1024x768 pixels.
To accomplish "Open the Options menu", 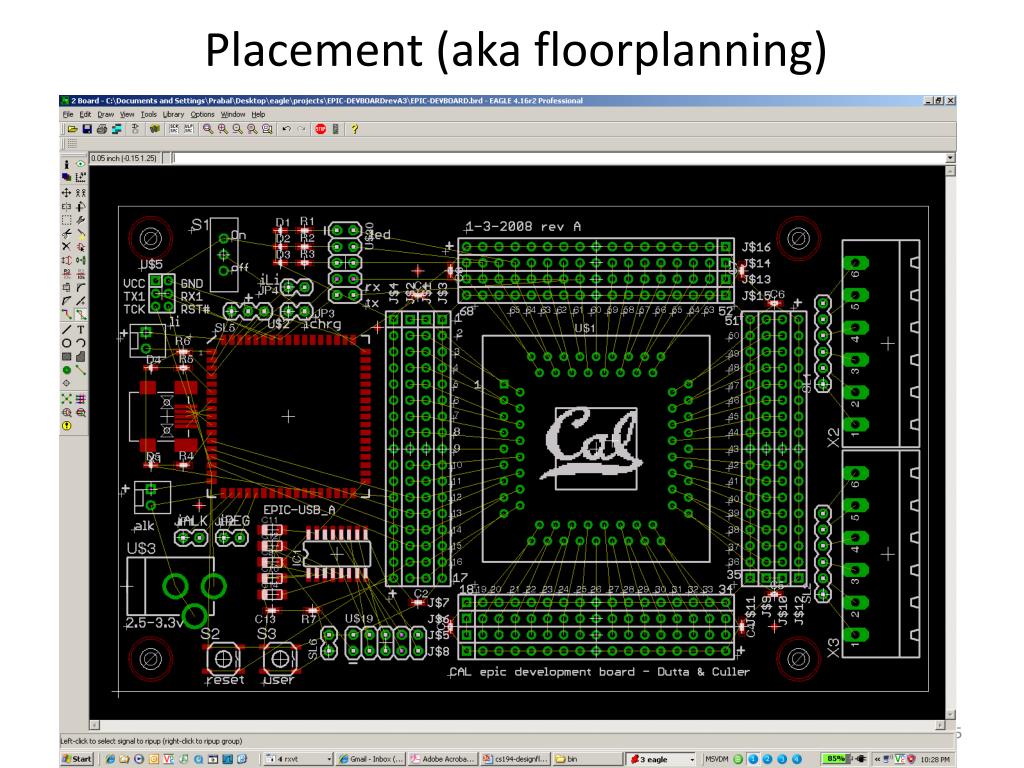I will coord(202,114).
